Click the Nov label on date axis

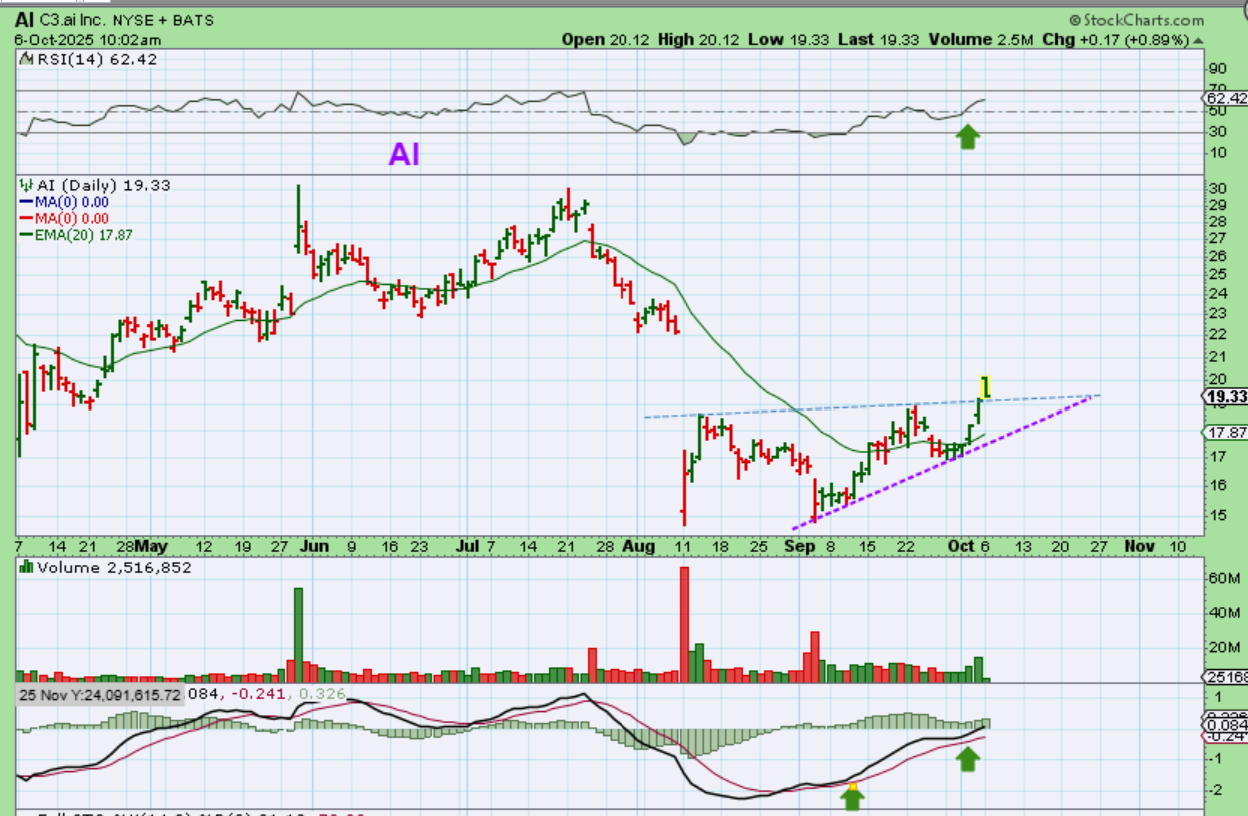[x=1140, y=546]
